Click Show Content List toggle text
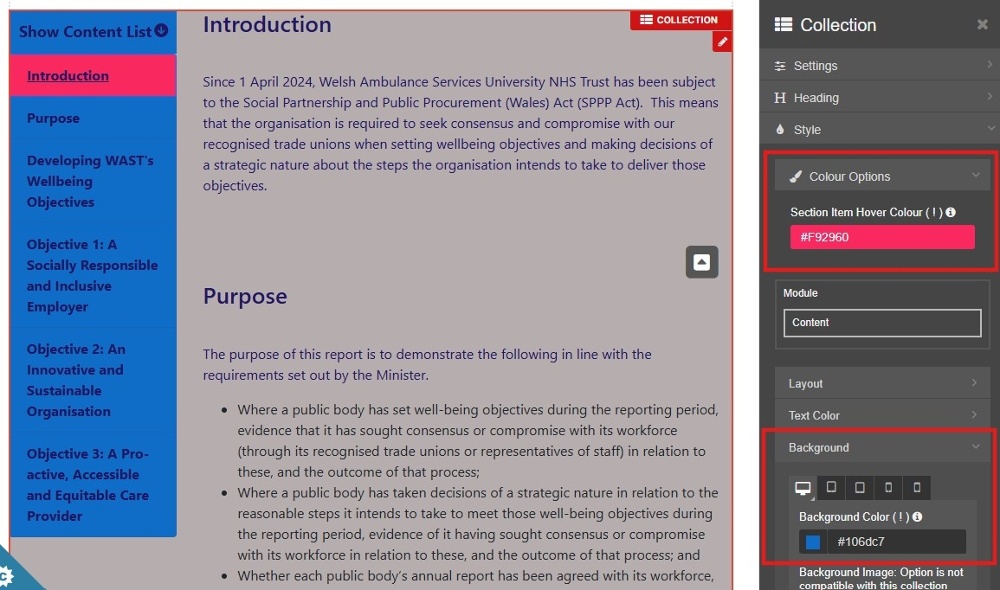The width and height of the screenshot is (1000, 590). tap(85, 31)
